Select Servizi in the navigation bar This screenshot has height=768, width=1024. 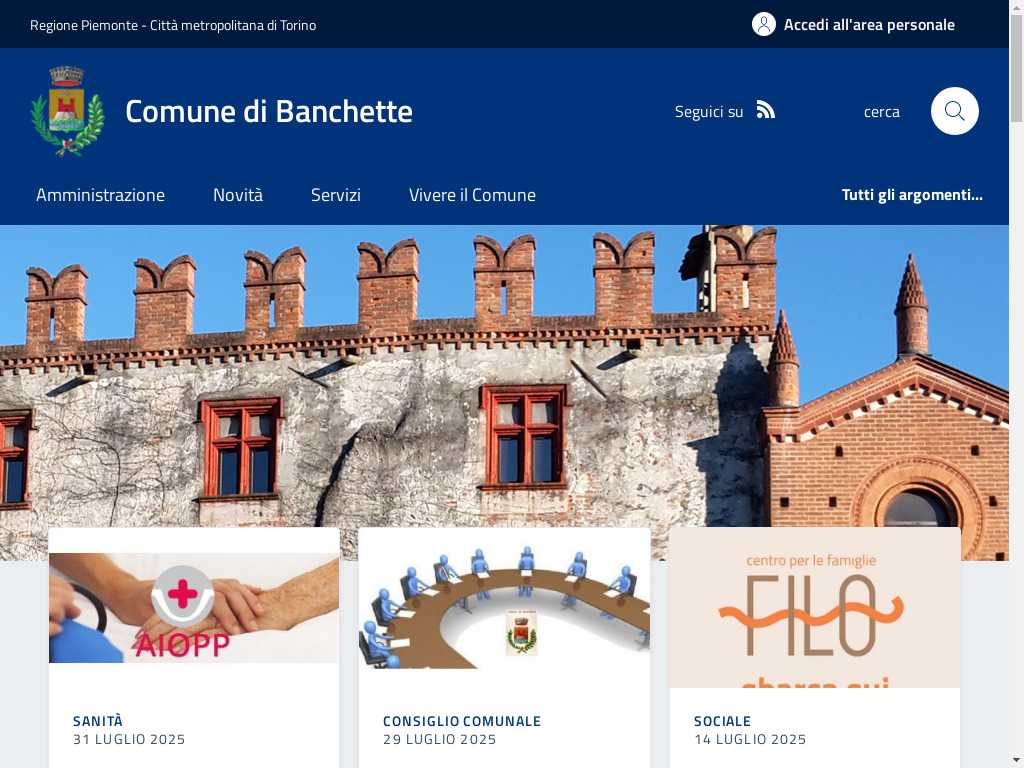click(x=336, y=195)
